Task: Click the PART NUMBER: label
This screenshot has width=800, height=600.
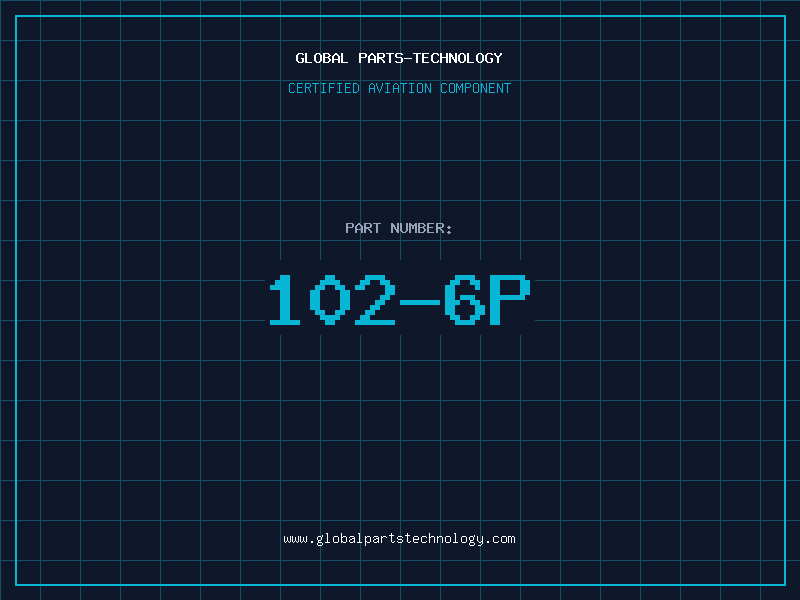Action: click(x=399, y=228)
